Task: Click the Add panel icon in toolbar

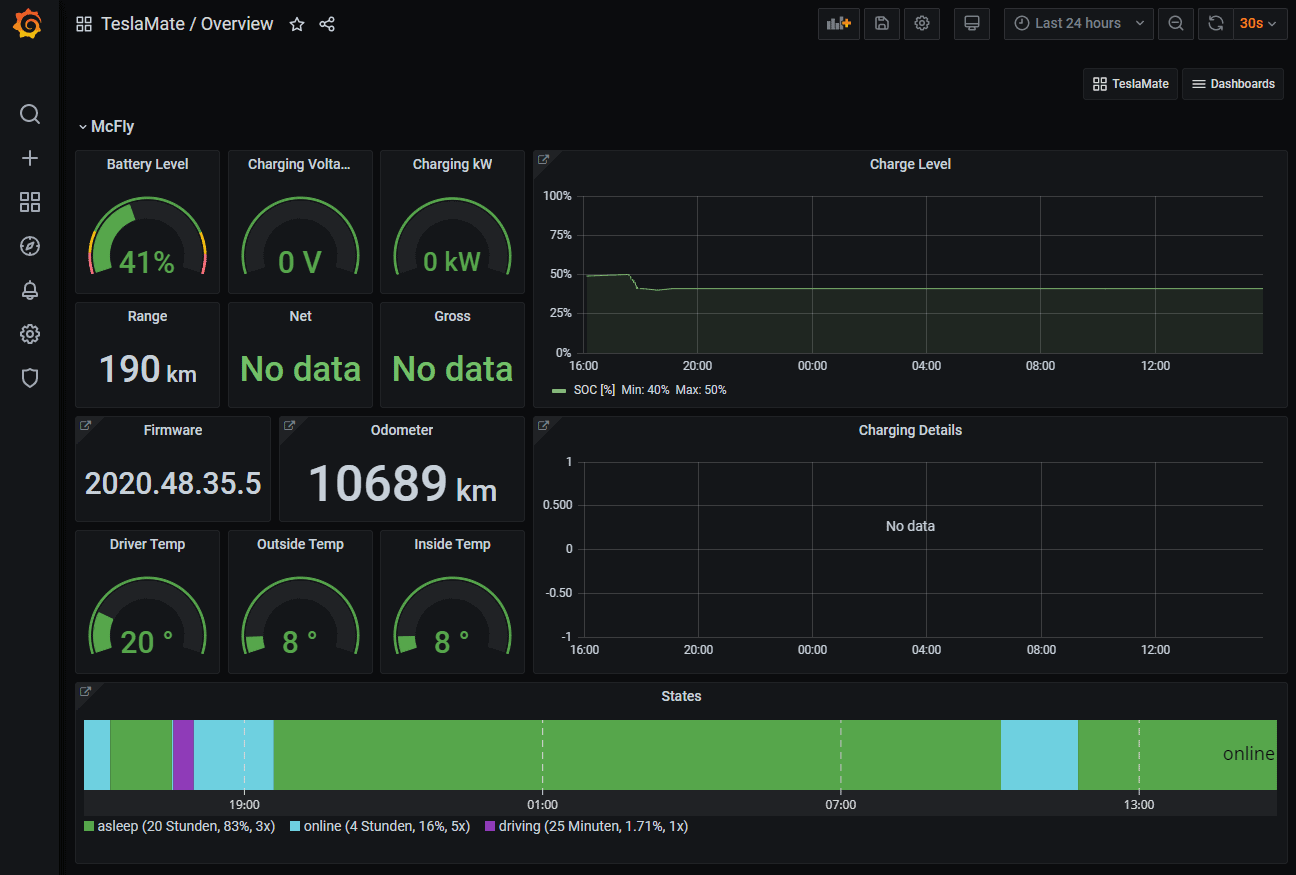Action: click(x=838, y=23)
